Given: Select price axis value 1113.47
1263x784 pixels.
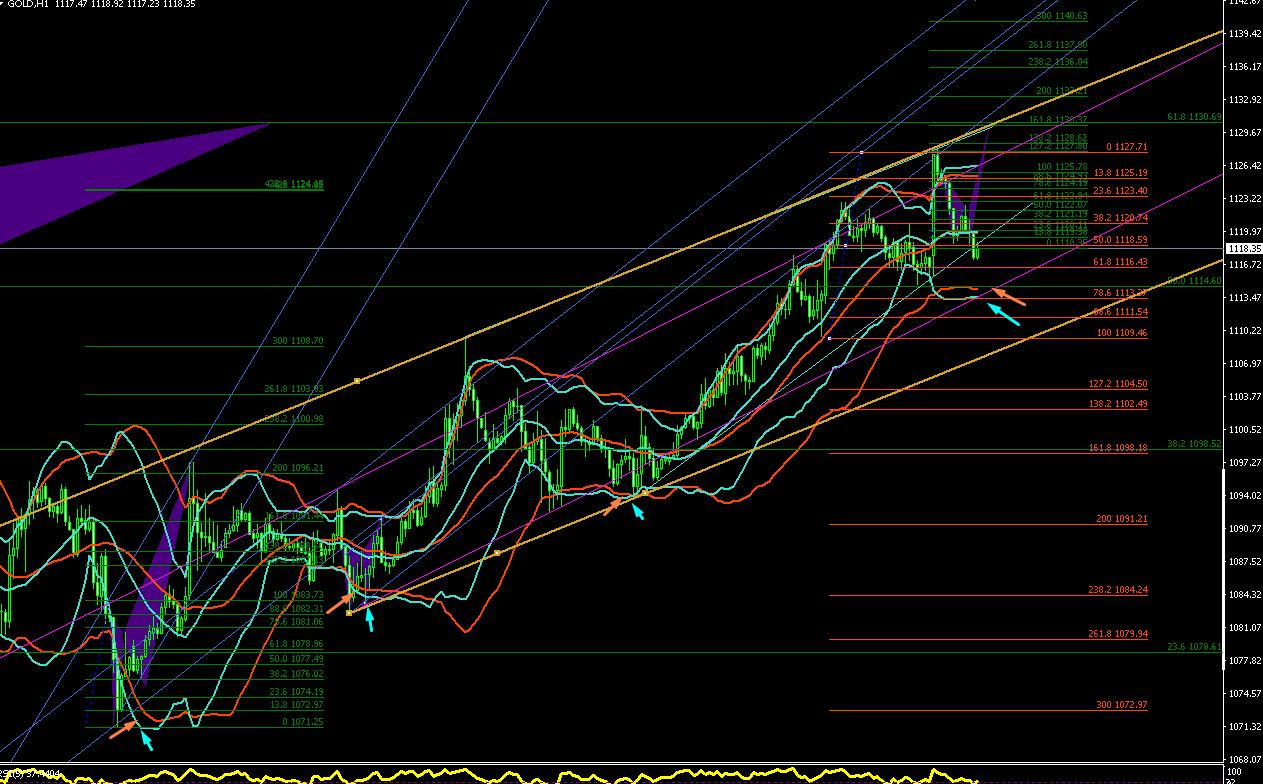Looking at the screenshot, I should [1245, 298].
